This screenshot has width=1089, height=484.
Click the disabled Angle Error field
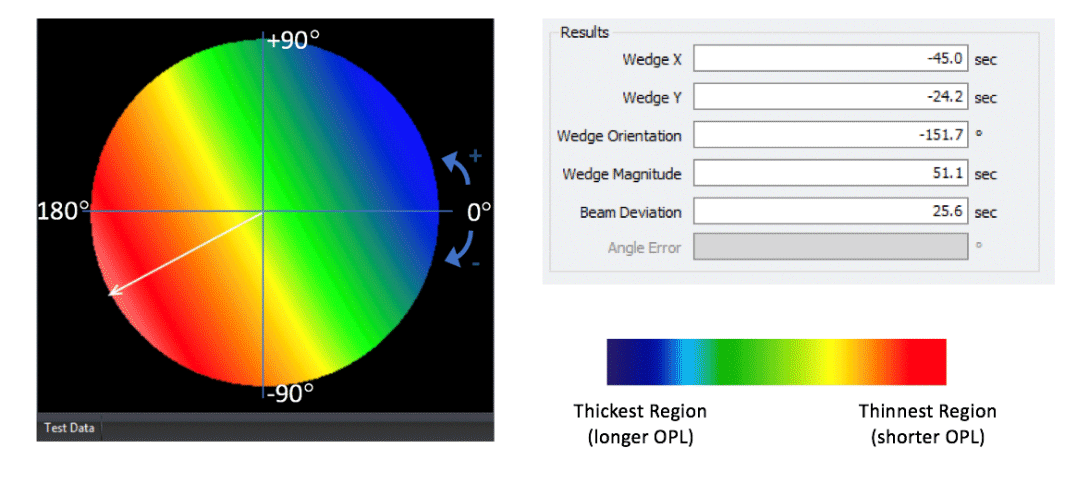click(831, 247)
